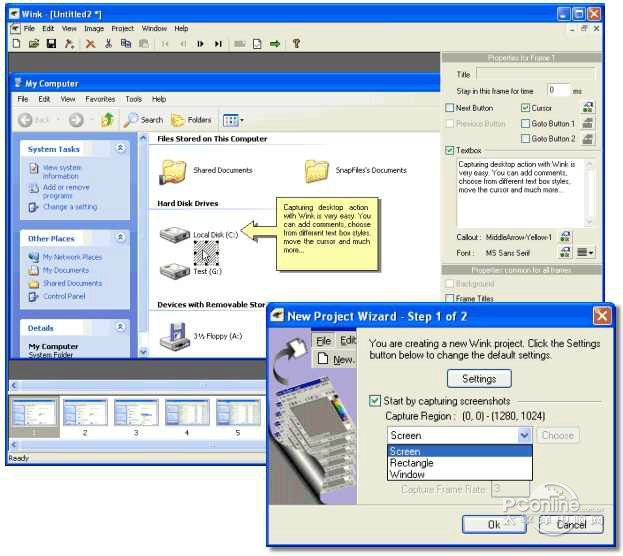Click the Open project folder icon
The image size is (623, 556).
(34, 43)
